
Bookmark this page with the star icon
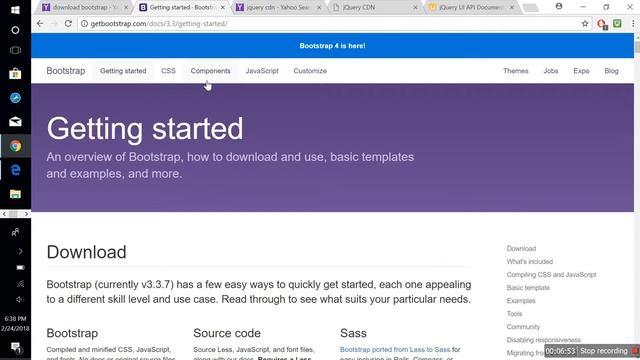click(585, 24)
